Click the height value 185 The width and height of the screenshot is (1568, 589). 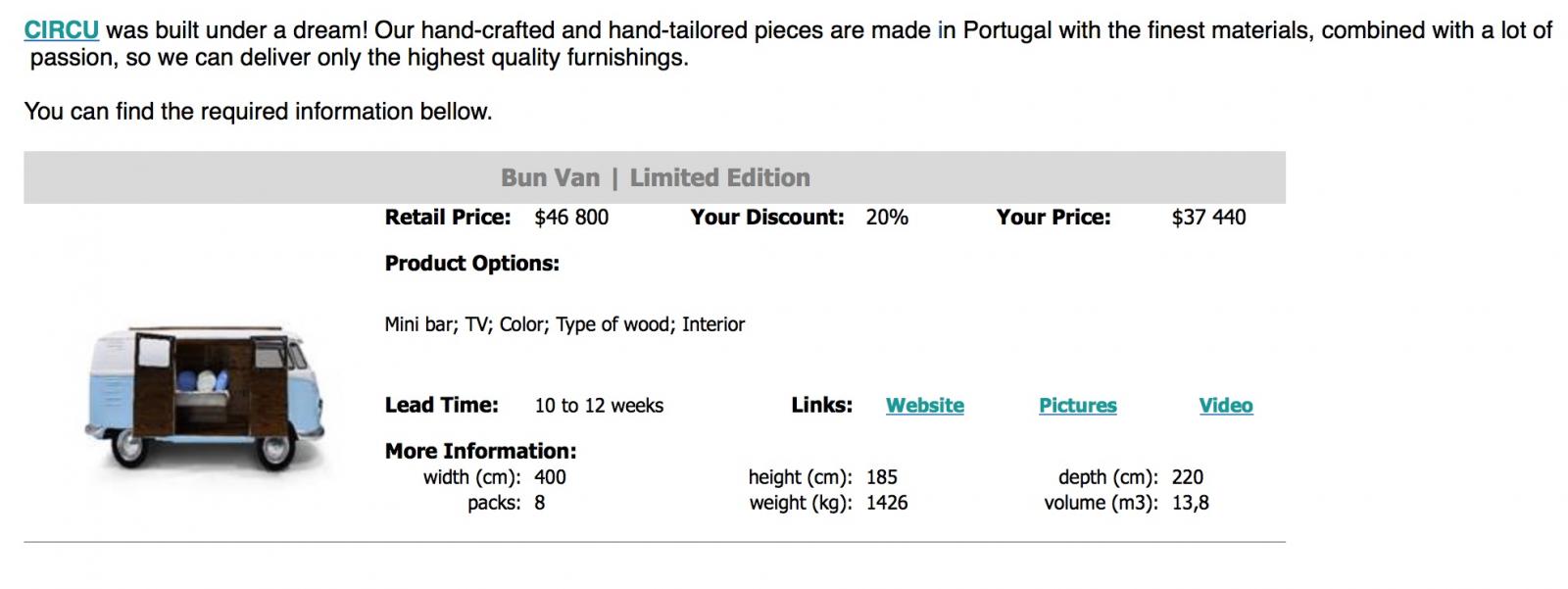(882, 477)
